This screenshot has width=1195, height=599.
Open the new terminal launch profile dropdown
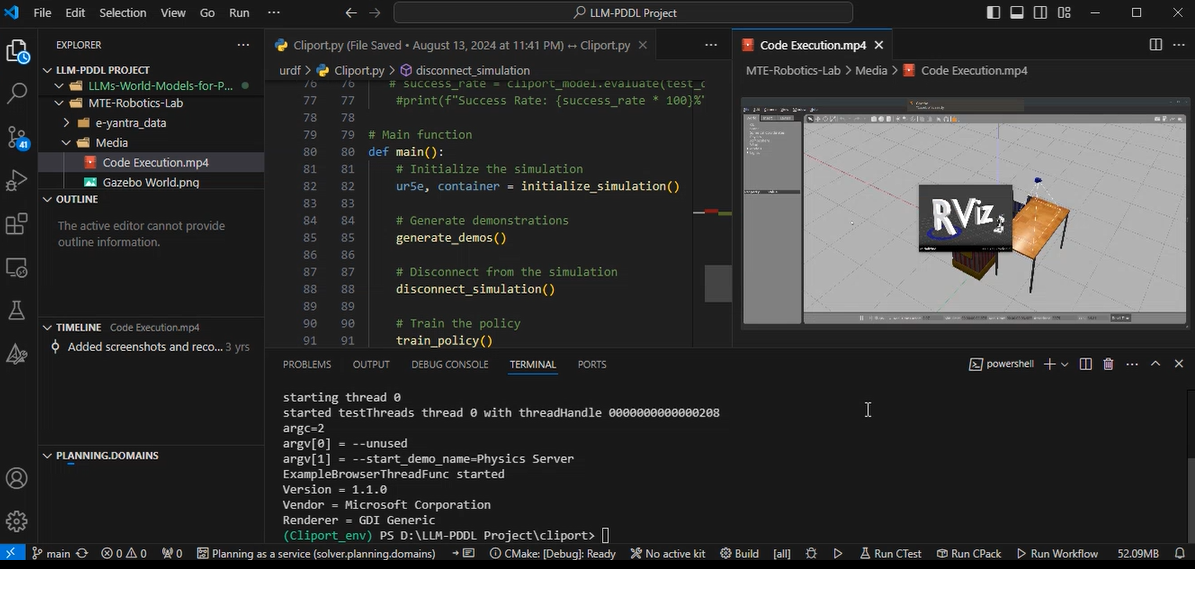tap(1064, 365)
